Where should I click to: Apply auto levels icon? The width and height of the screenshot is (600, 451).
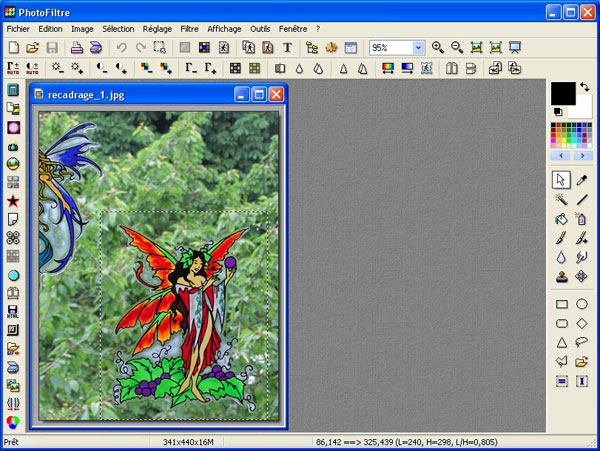click(x=13, y=68)
